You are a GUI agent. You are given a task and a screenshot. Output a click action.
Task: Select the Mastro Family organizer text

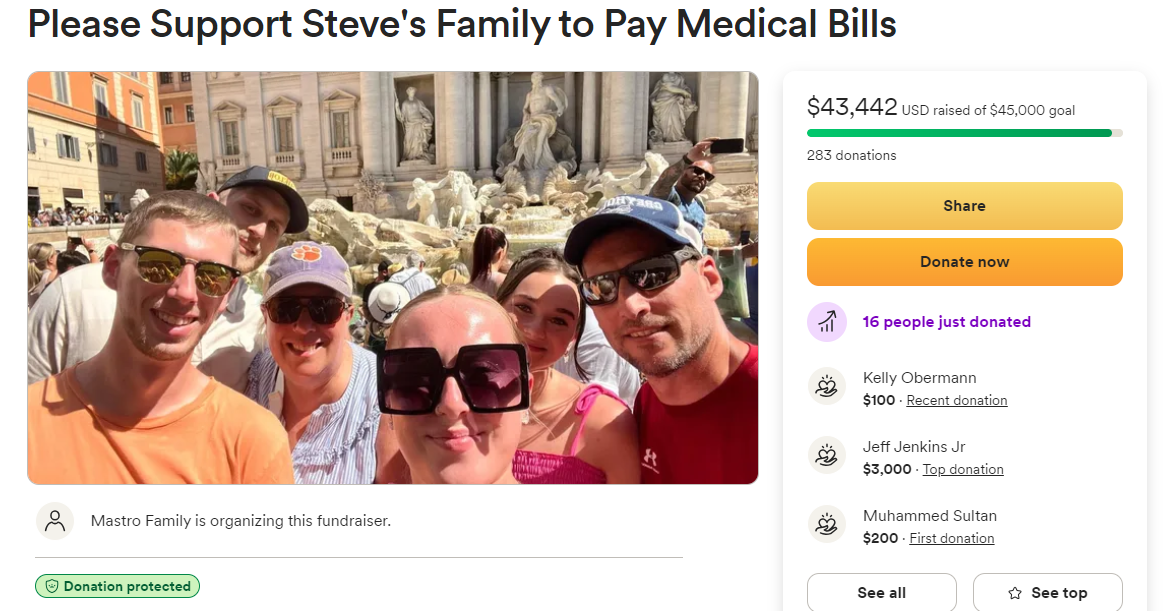tap(240, 521)
